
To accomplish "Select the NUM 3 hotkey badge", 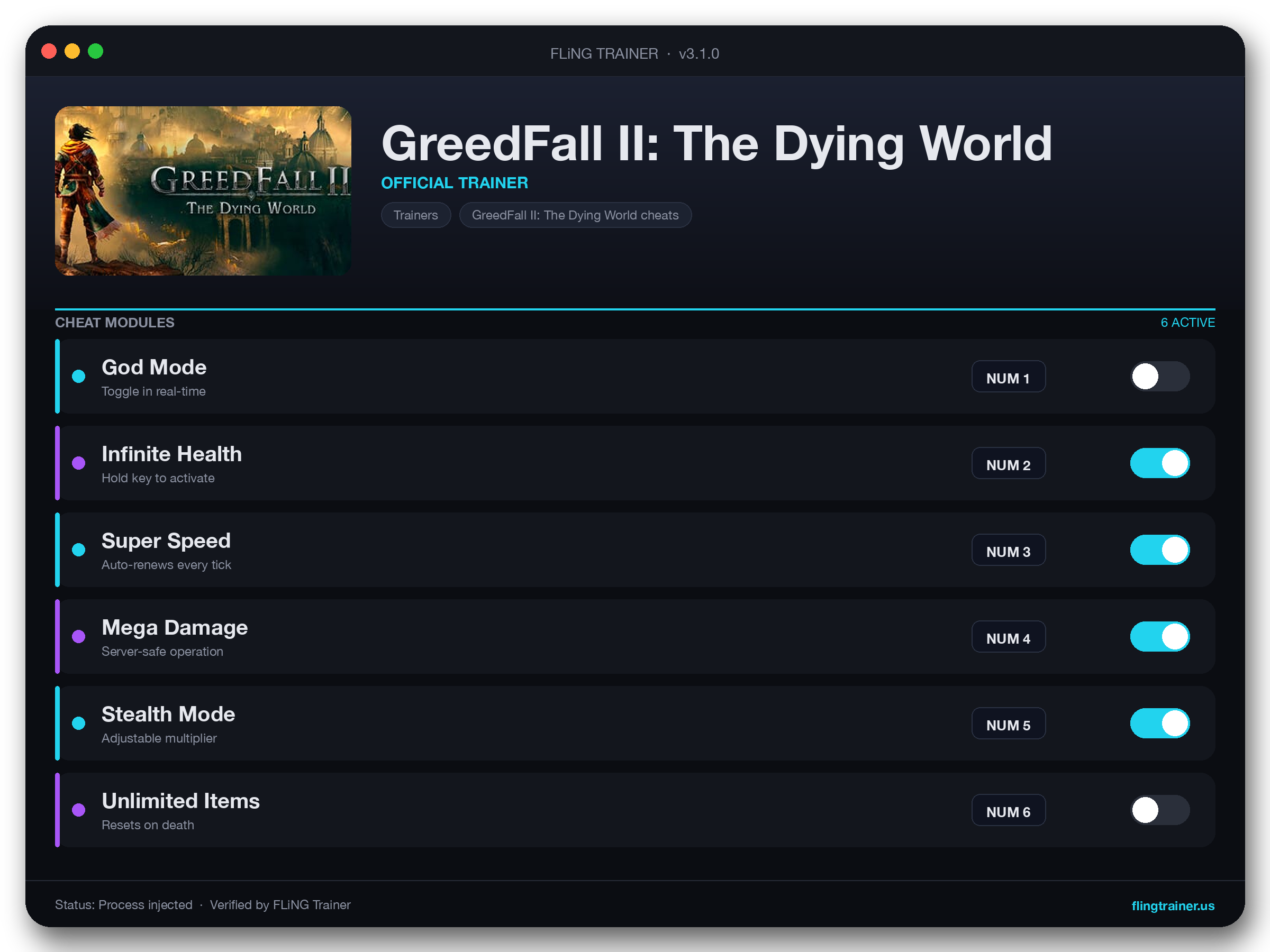I will click(x=1008, y=550).
